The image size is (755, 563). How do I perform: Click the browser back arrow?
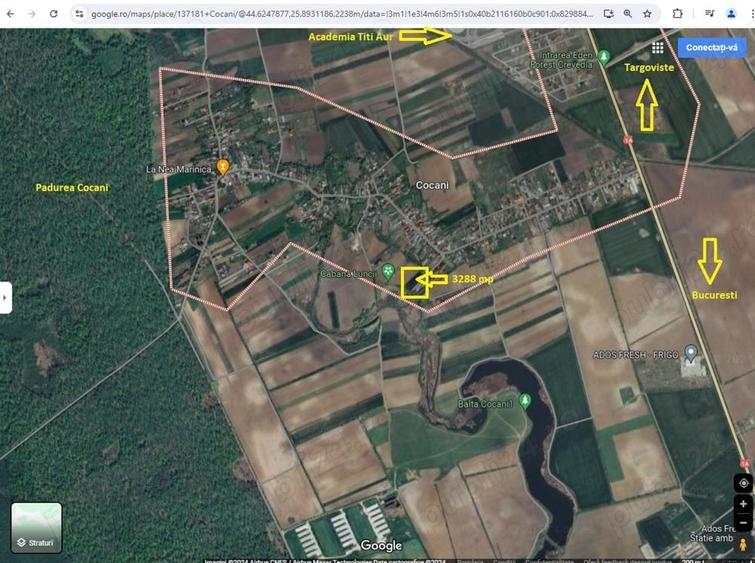click(x=11, y=14)
